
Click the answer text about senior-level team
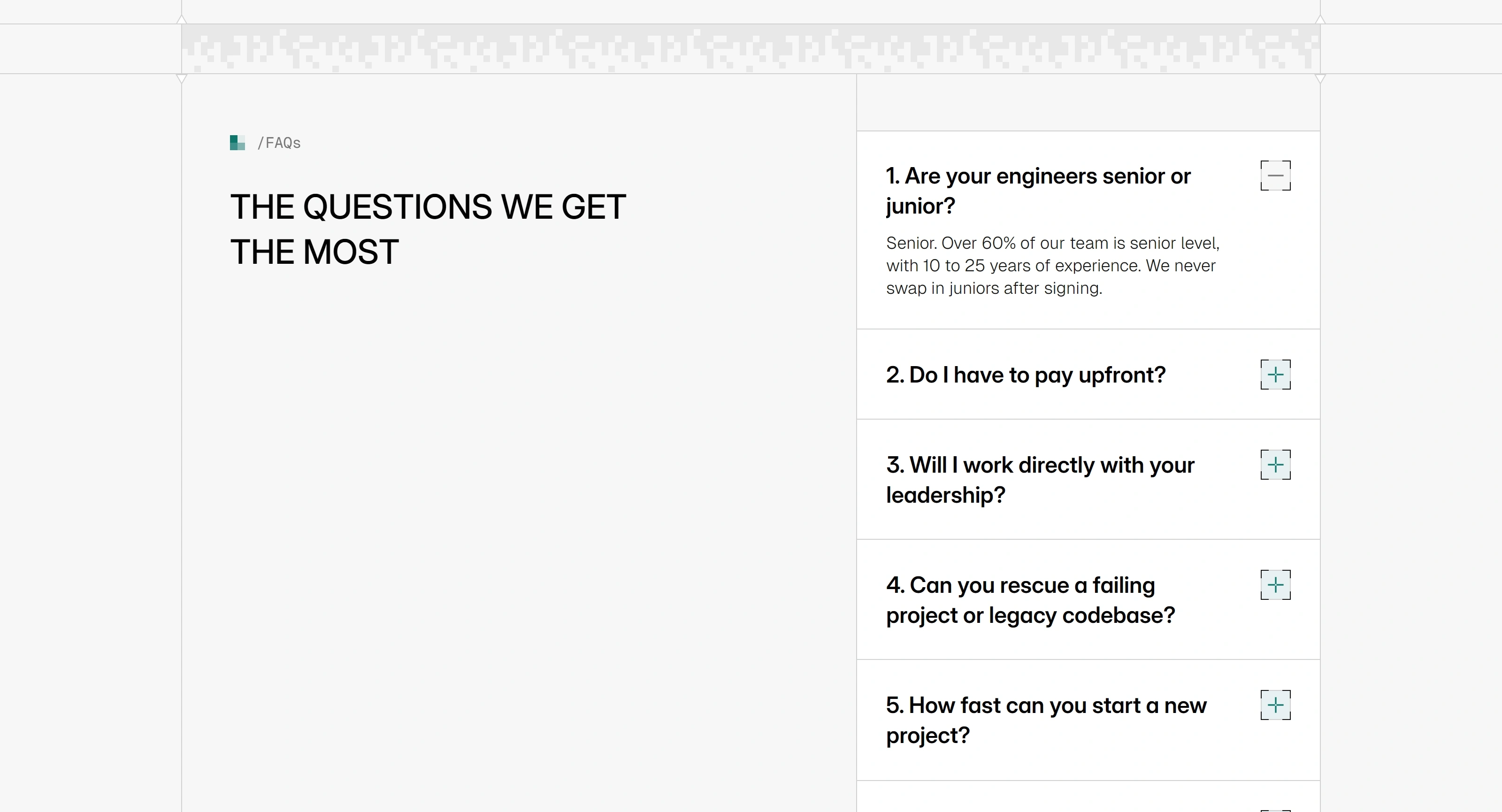1052,265
